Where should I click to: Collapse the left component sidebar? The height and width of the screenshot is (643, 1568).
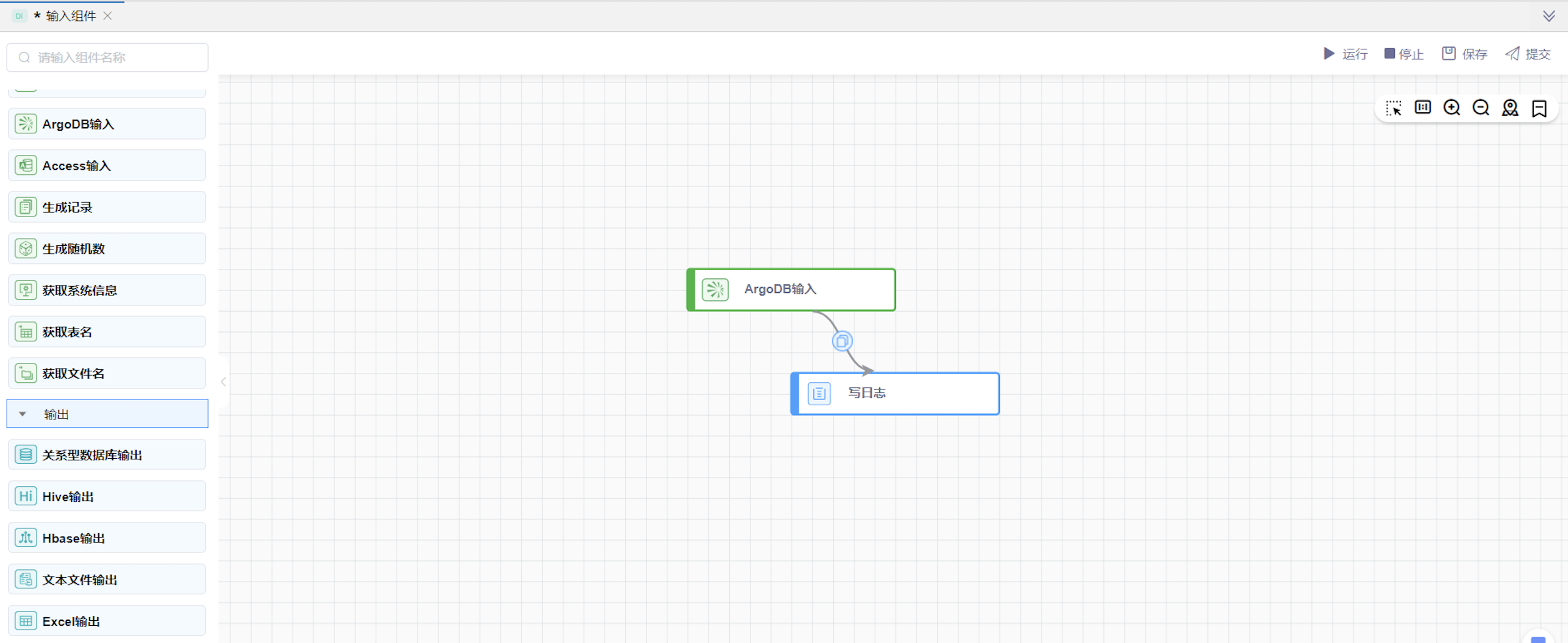pyautogui.click(x=224, y=382)
